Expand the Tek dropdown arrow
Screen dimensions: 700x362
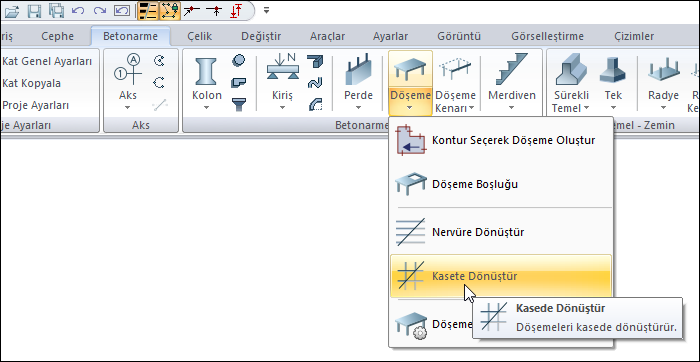tap(613, 107)
